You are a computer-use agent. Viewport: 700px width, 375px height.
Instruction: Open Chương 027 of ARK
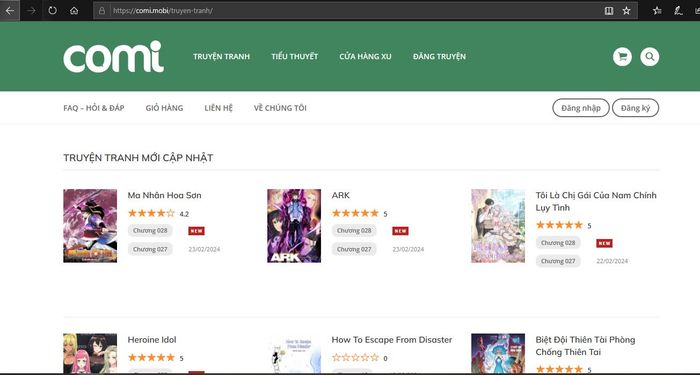pyautogui.click(x=354, y=249)
